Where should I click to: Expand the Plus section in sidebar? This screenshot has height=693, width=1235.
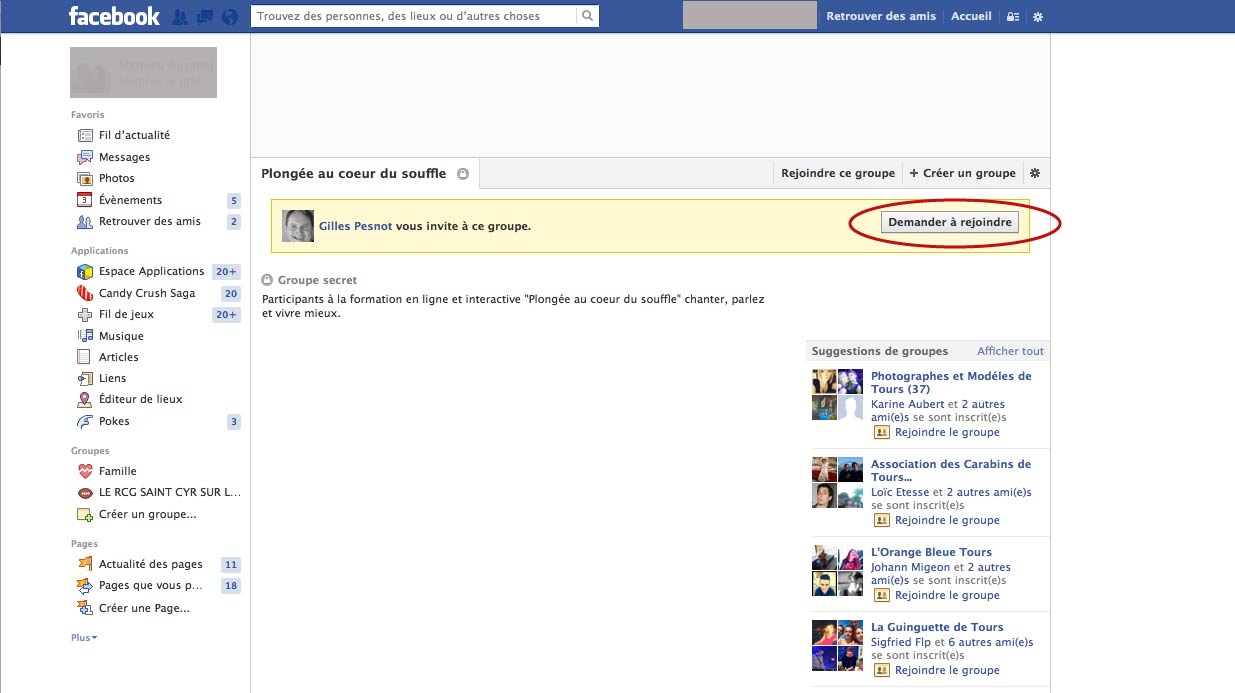(84, 637)
